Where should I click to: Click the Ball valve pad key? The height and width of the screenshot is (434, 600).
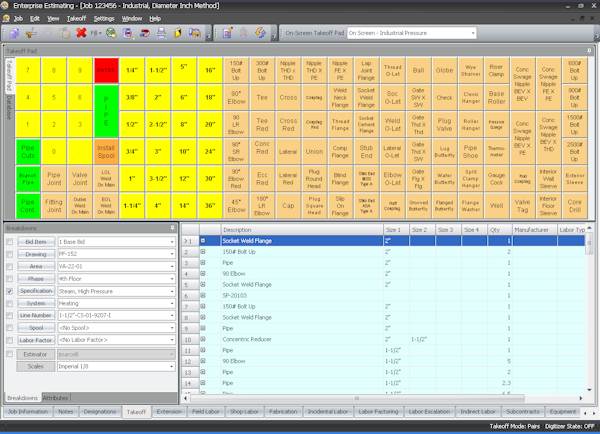[418, 70]
